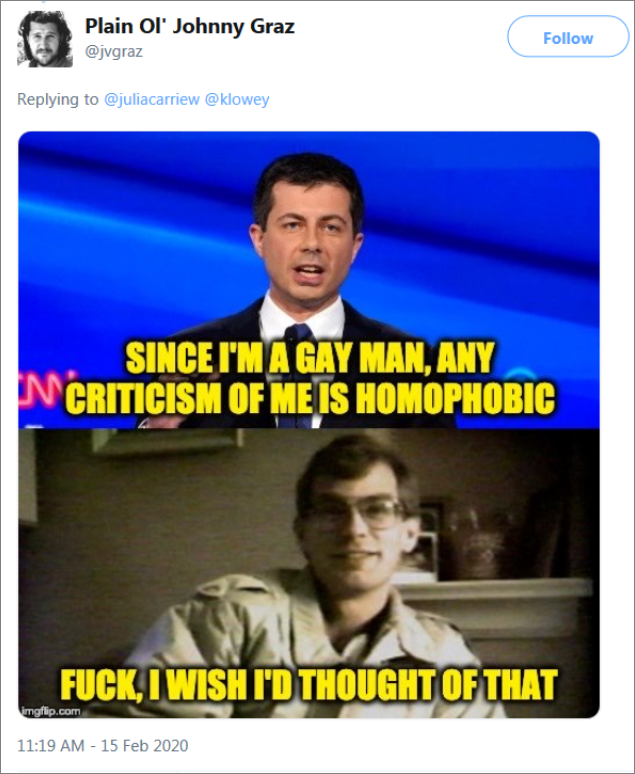
Task: Click the Follow button
Action: coord(568,37)
